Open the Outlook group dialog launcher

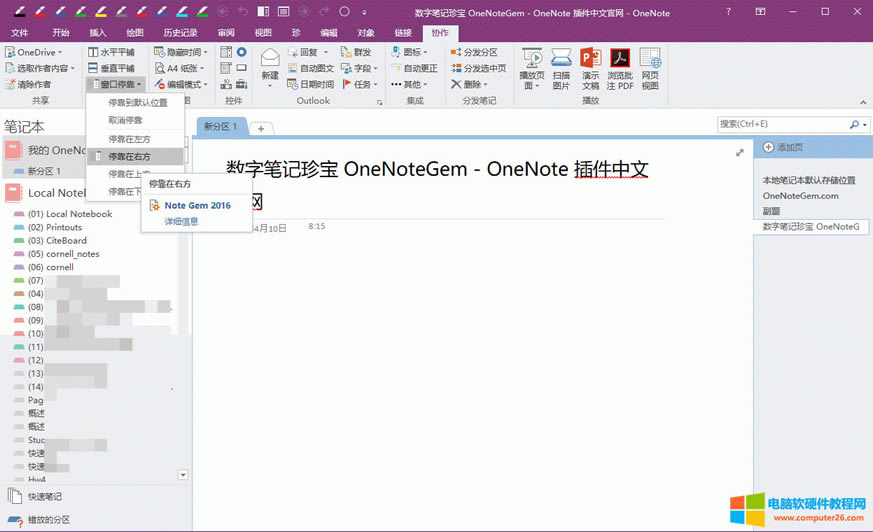pyautogui.click(x=380, y=102)
